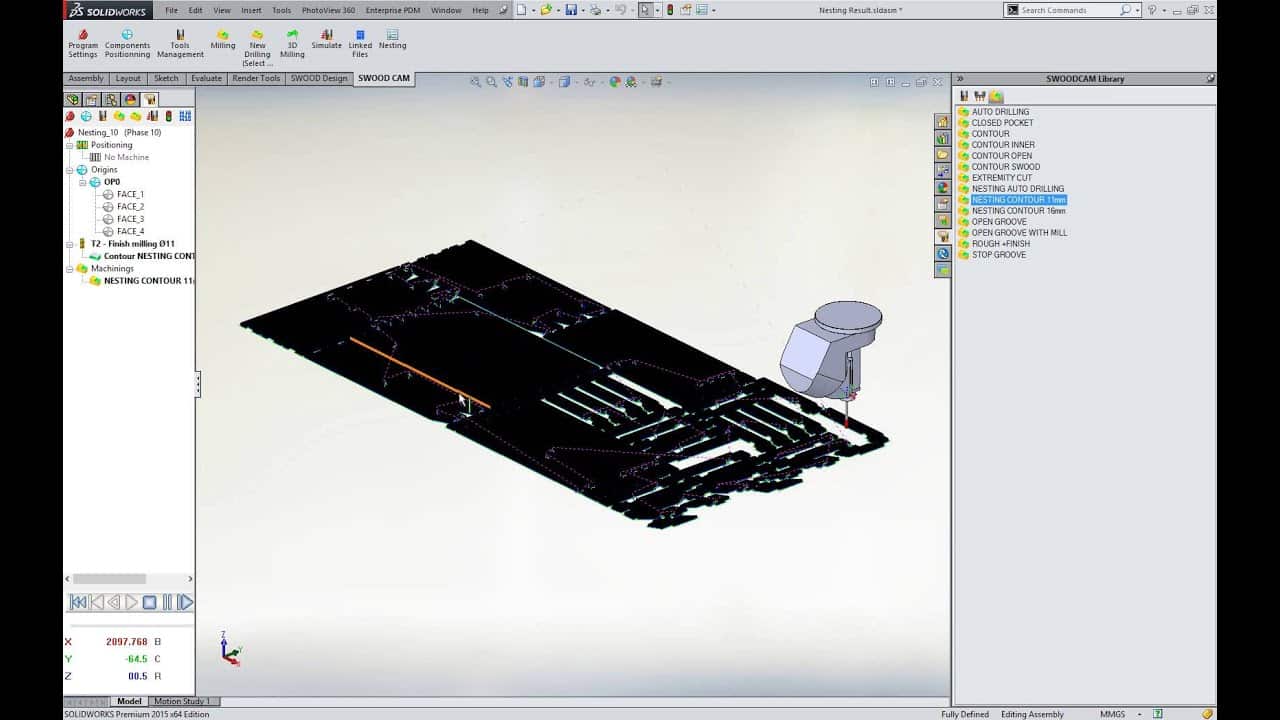The height and width of the screenshot is (720, 1280).
Task: Click the New document icon
Action: tap(521, 10)
